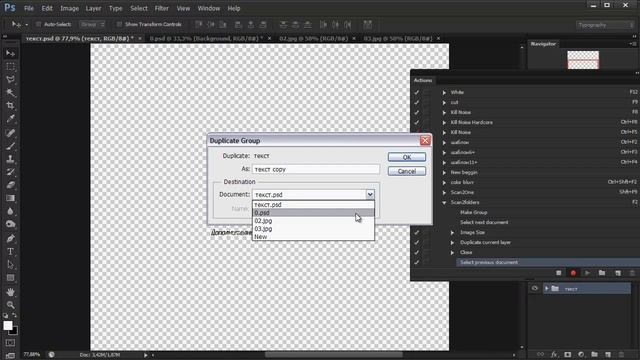Click the Navigator preview thumbnail

583,60
